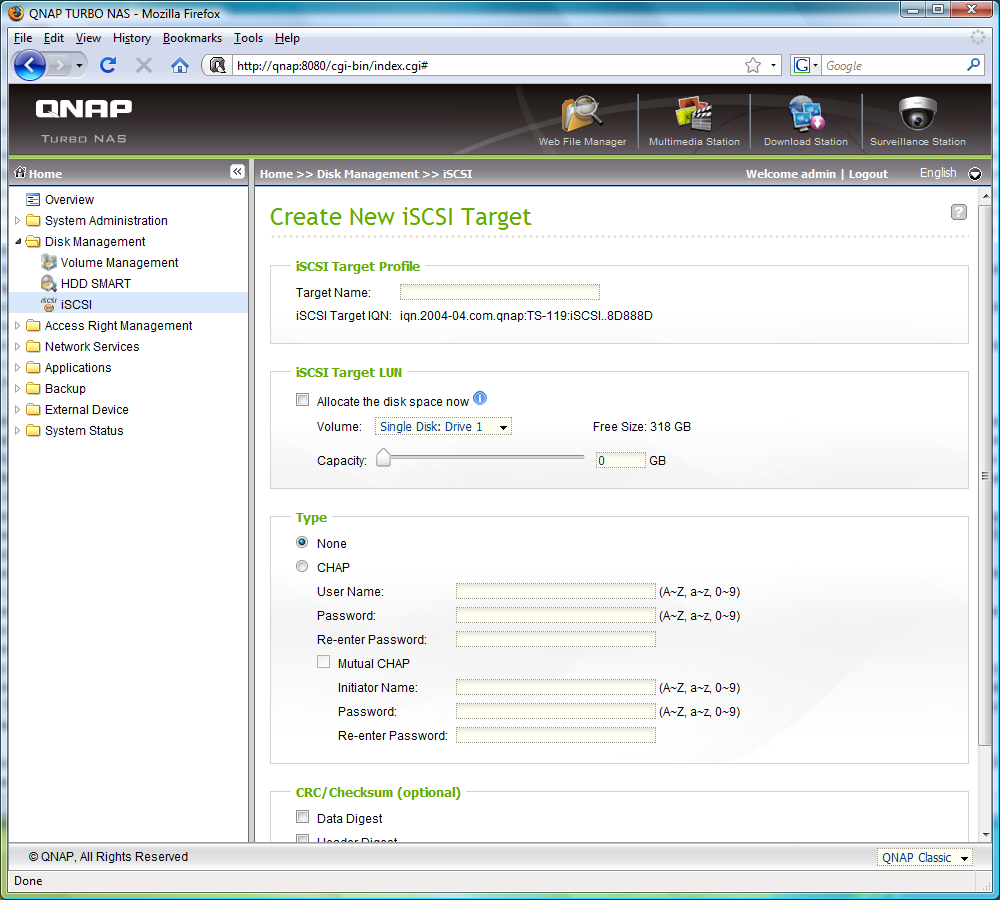The image size is (1000, 900).
Task: Select the CHAP authentication type
Action: pos(302,566)
